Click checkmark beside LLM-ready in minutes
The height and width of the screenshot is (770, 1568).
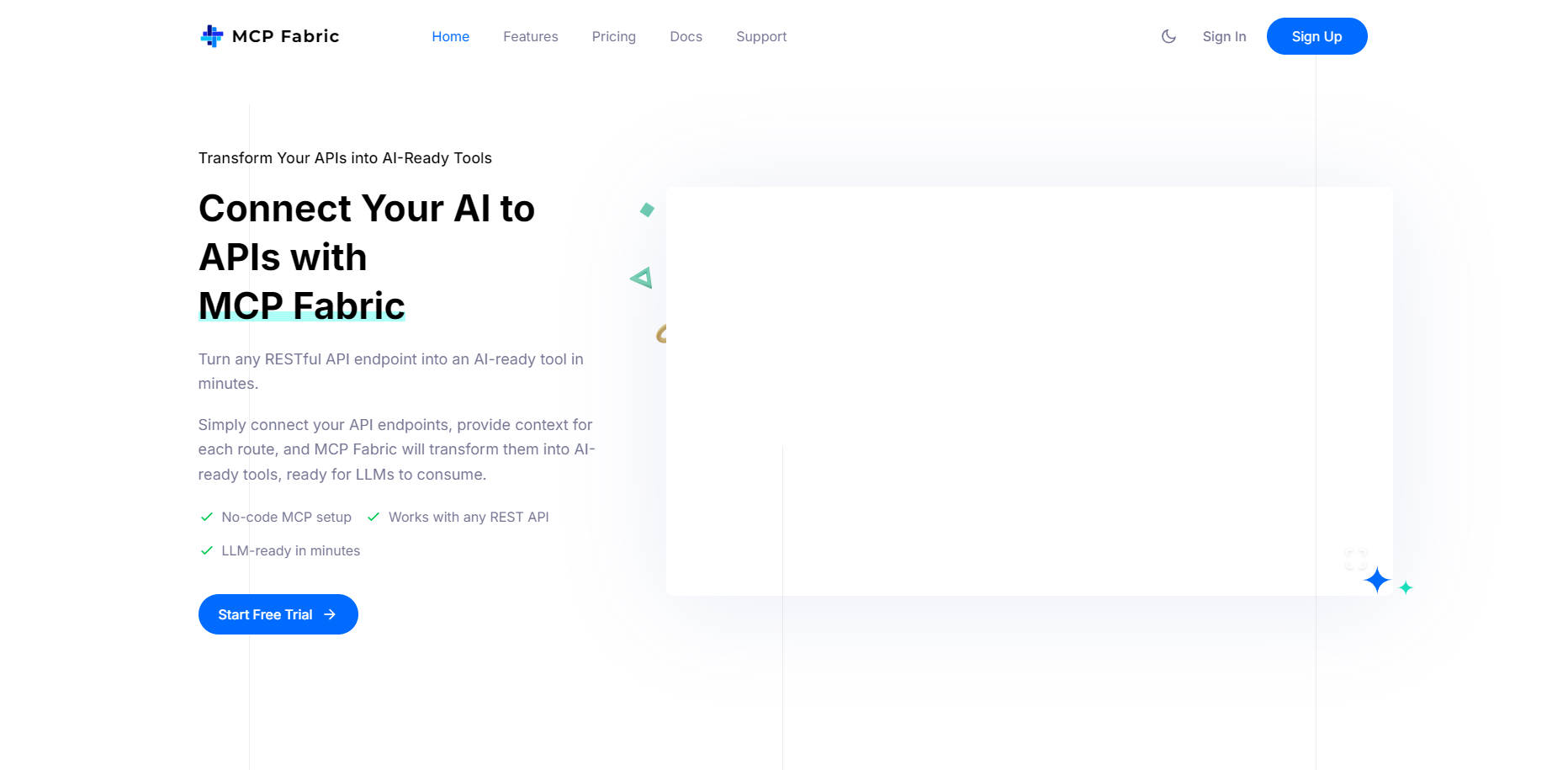pyautogui.click(x=207, y=550)
